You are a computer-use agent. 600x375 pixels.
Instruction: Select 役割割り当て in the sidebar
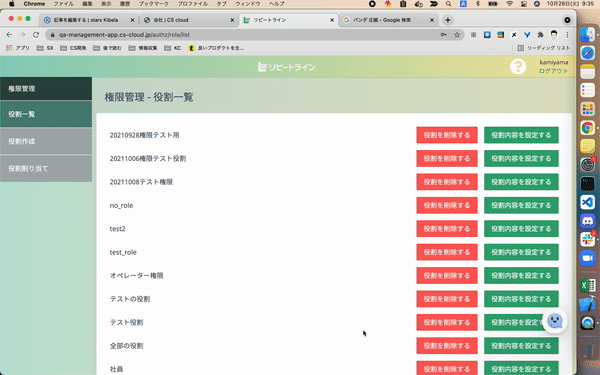tap(46, 168)
